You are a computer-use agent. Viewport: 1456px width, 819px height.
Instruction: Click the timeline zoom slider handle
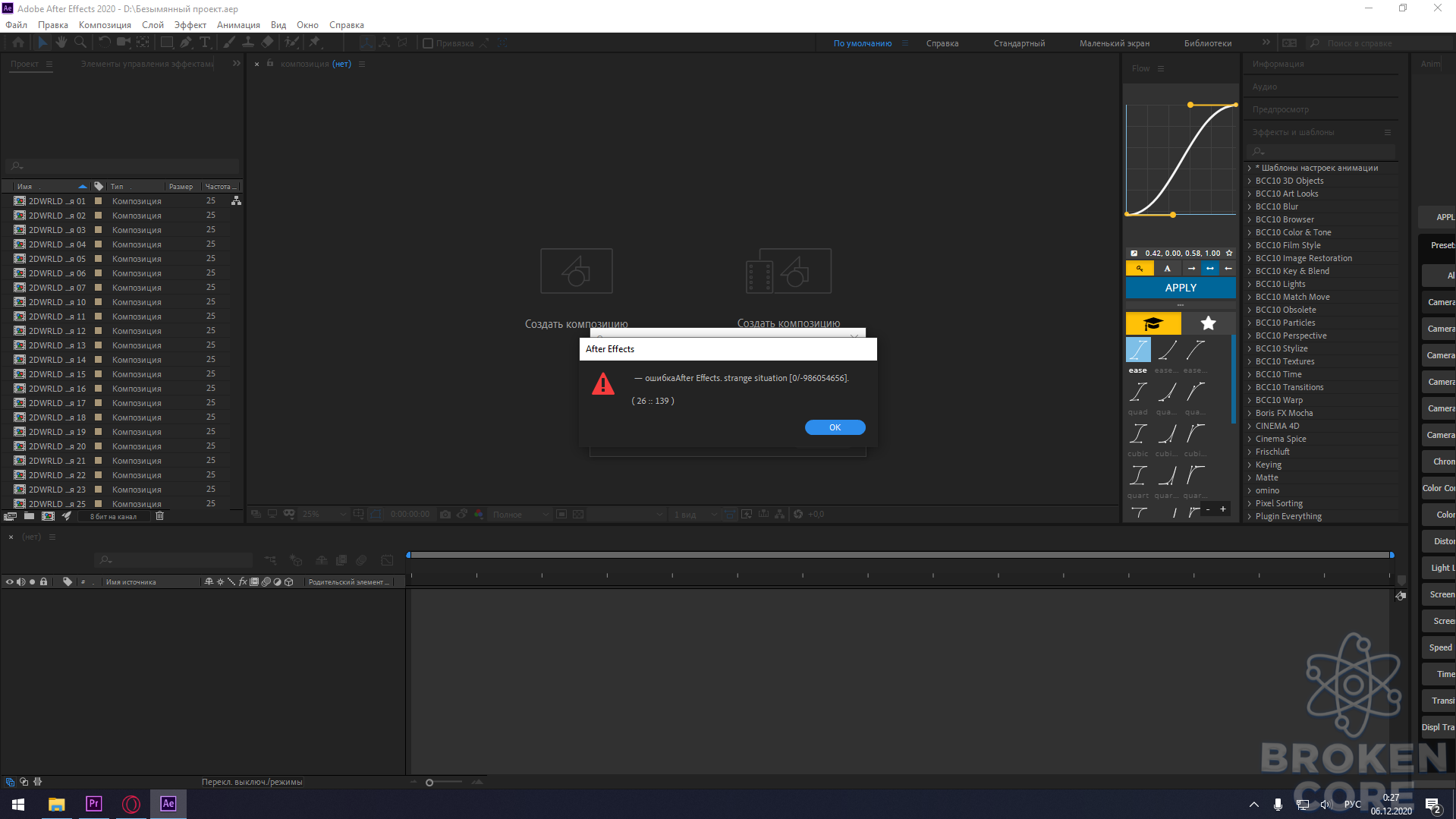pos(429,783)
